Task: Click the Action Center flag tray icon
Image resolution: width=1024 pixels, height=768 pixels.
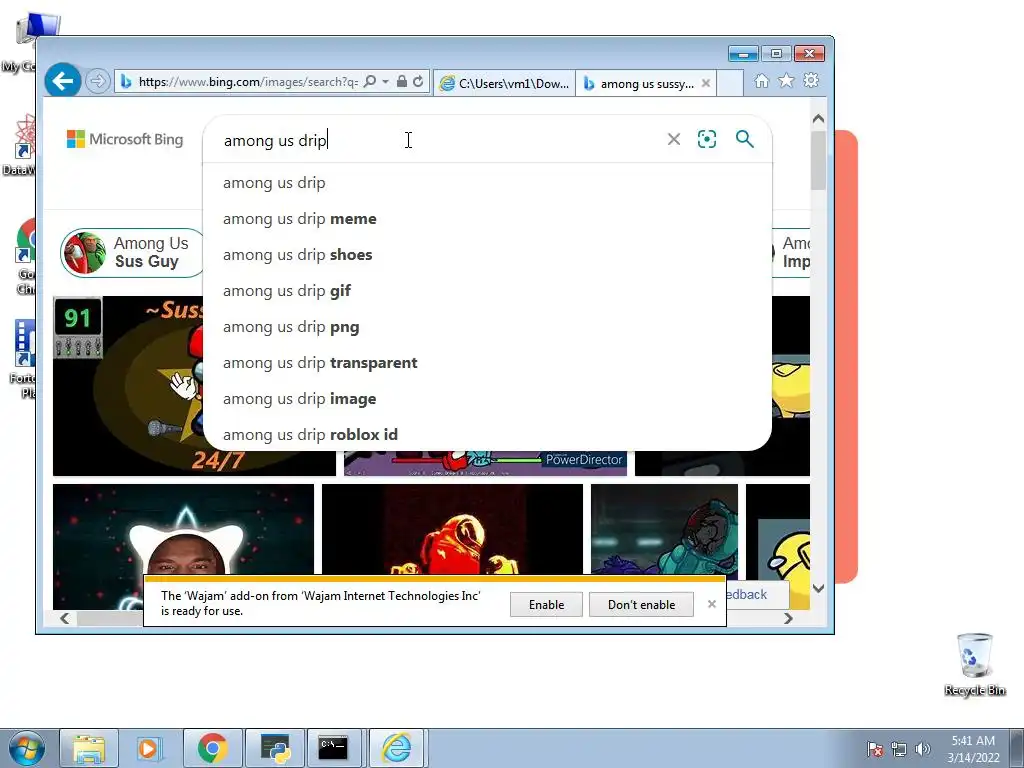Action: tap(874, 749)
